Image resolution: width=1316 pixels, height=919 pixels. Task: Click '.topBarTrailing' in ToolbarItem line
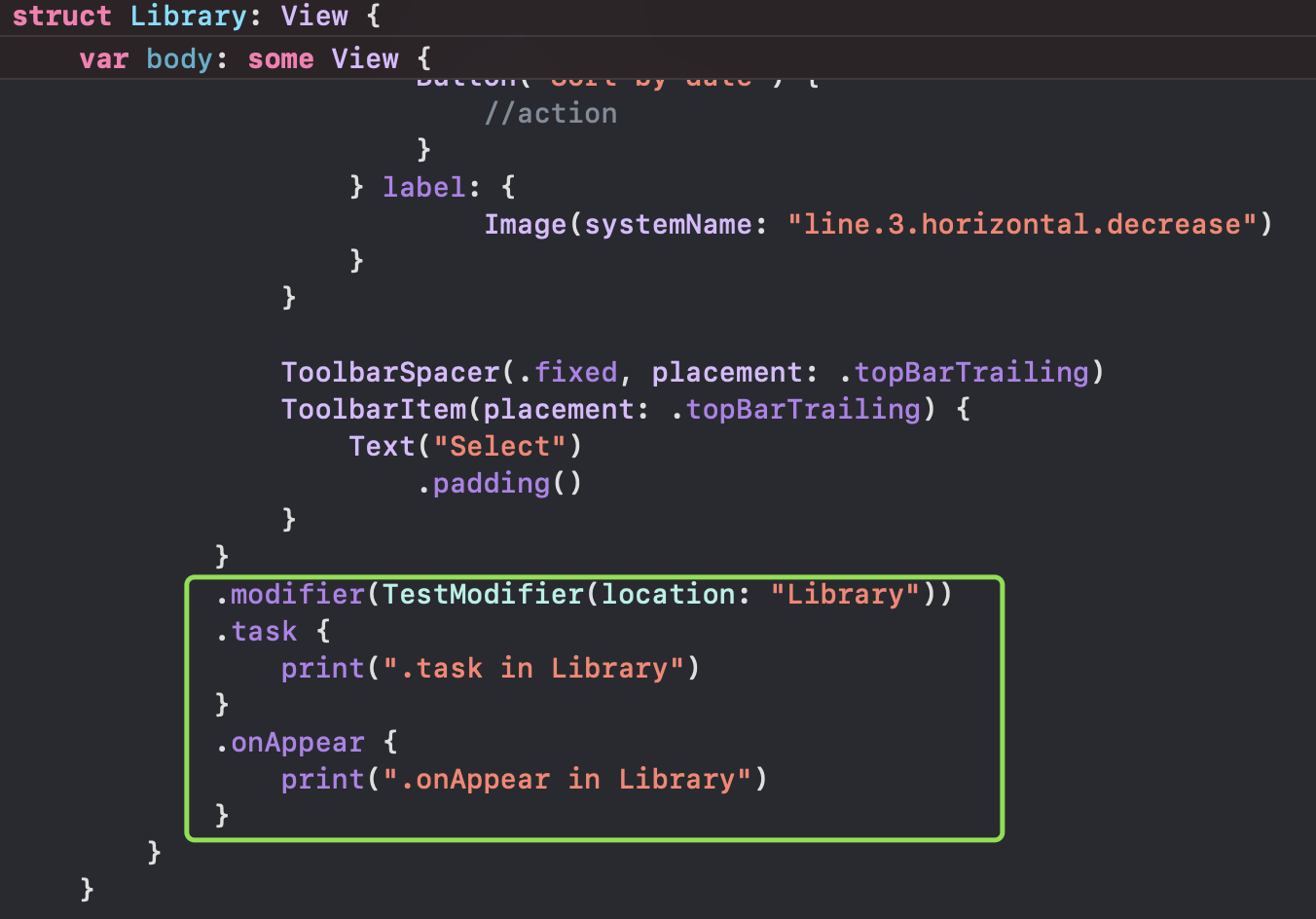pos(795,409)
